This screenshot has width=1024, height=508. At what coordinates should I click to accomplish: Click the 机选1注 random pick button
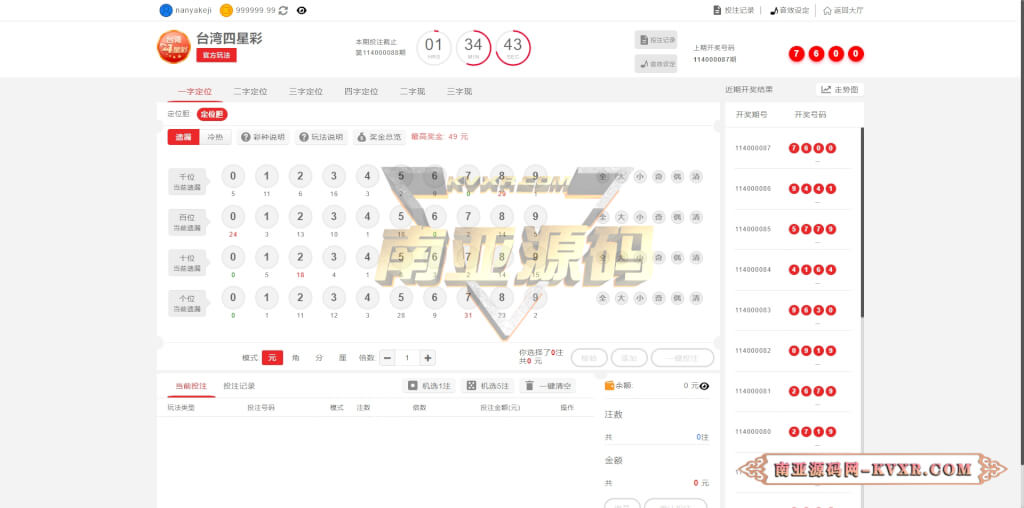[429, 386]
